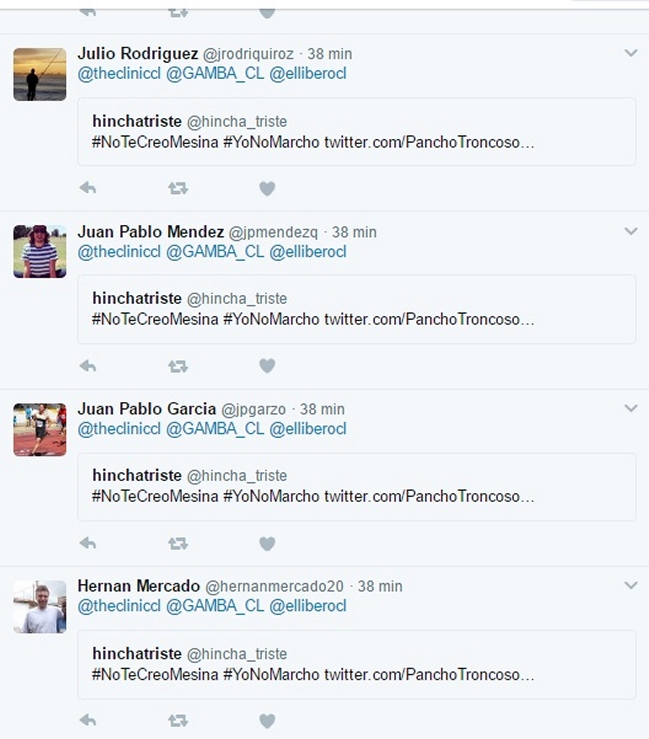Like Juan Pablo Mendez's tweet

pyautogui.click(x=267, y=366)
